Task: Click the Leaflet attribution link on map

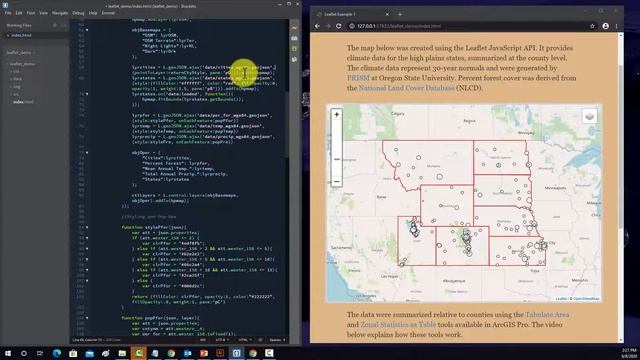Action: tap(561, 299)
